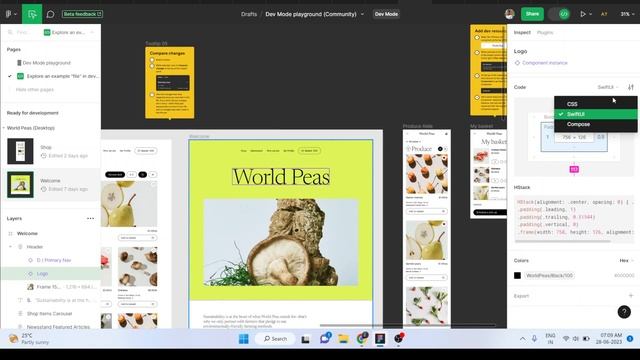
Task: Open the file title dropdown chevron
Action: [x=362, y=14]
